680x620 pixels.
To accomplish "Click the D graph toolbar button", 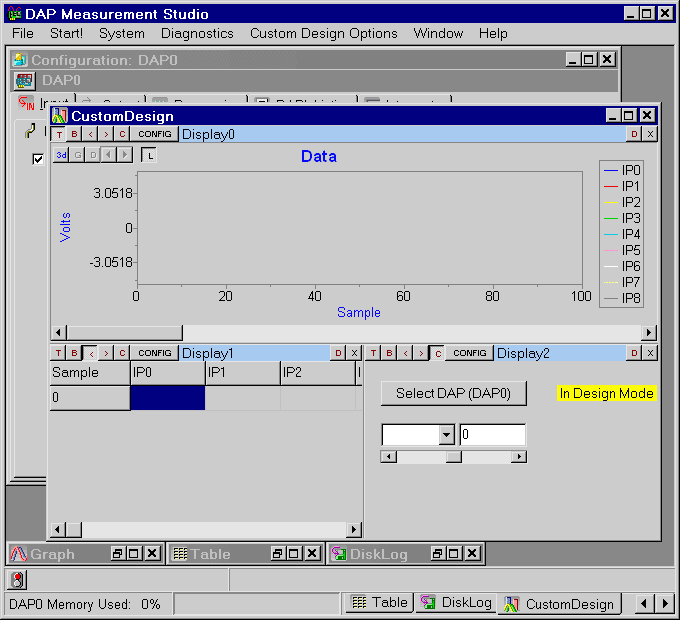I will click(93, 155).
